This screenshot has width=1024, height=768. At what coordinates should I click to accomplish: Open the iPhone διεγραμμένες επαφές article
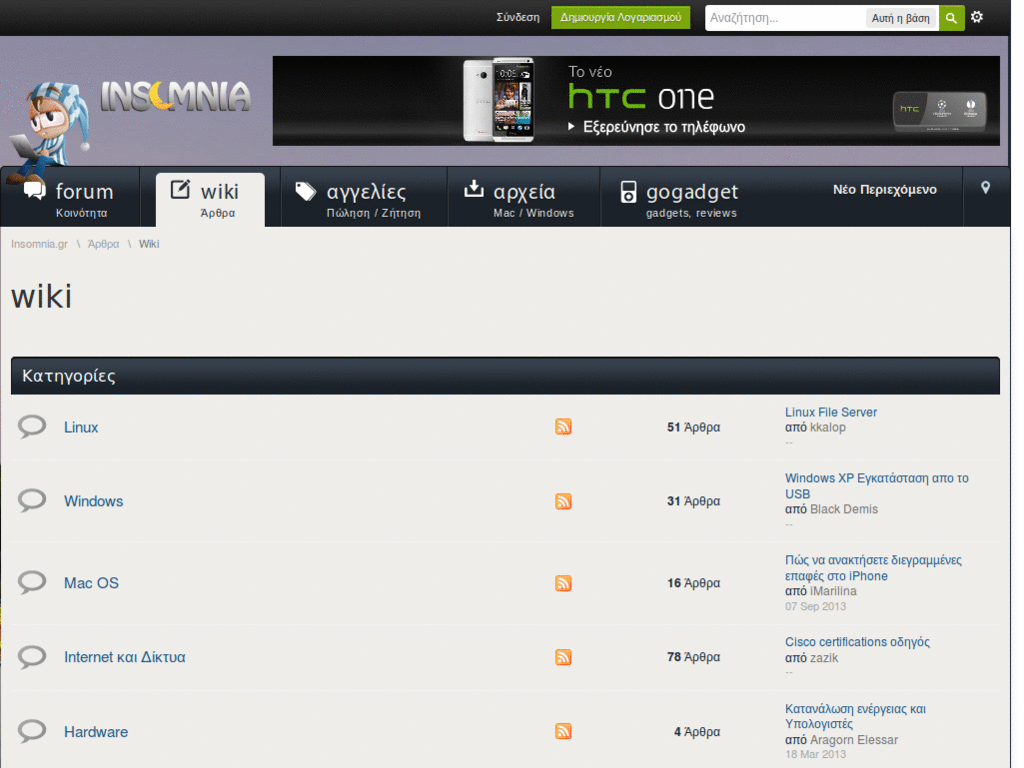point(873,568)
